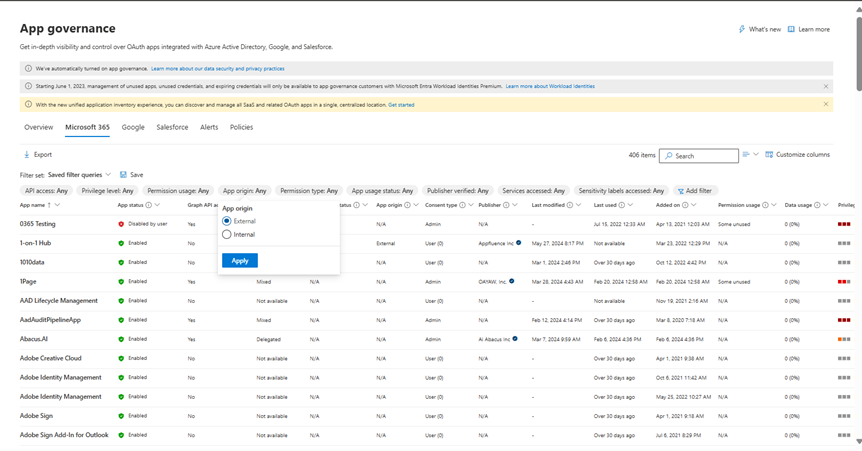Click the red disabled status icon for O365 Testing
The width and height of the screenshot is (862, 451).
pos(121,224)
